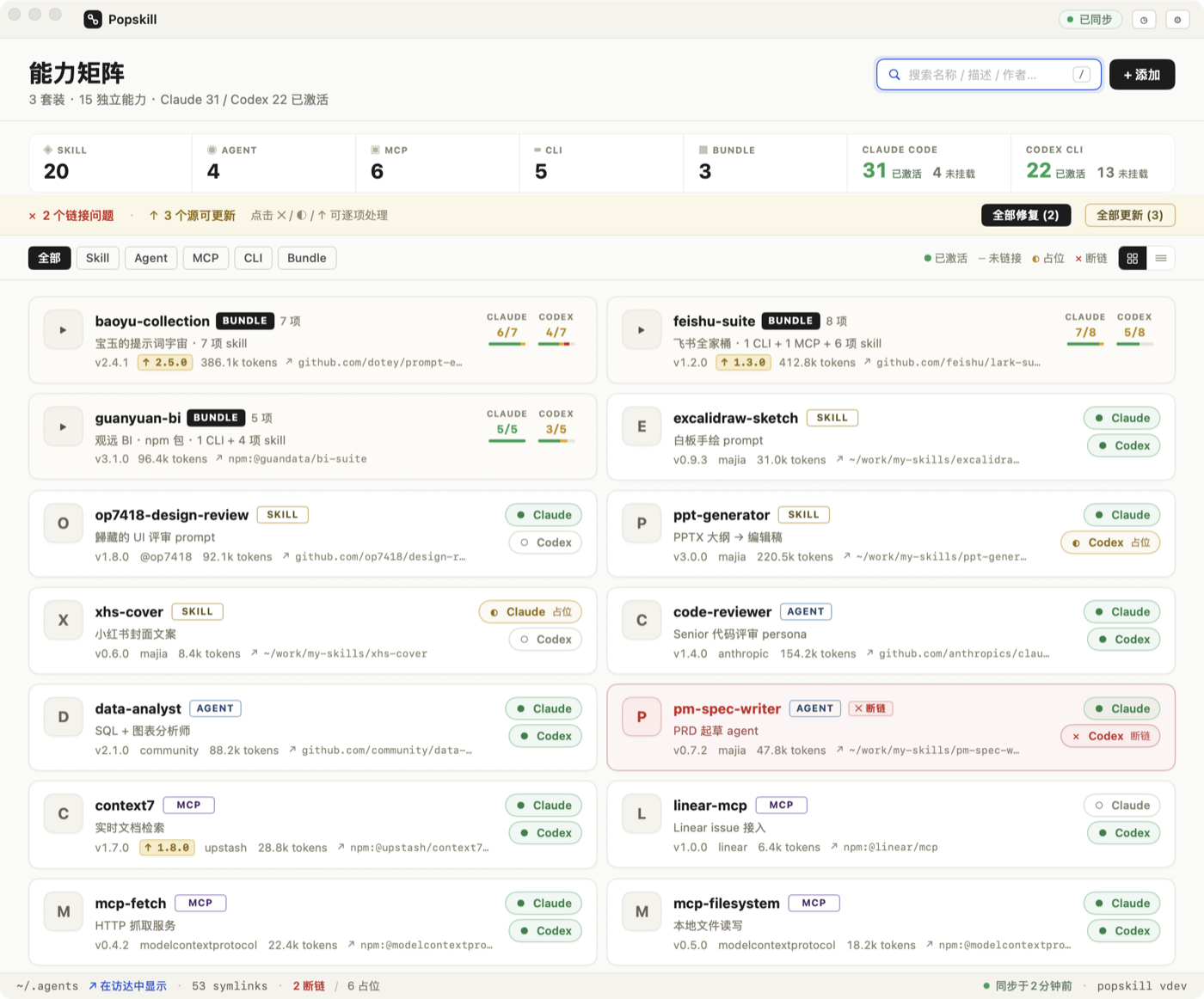This screenshot has height=999, width=1204.
Task: Open 在访达中显示 link in status bar
Action: click(127, 986)
